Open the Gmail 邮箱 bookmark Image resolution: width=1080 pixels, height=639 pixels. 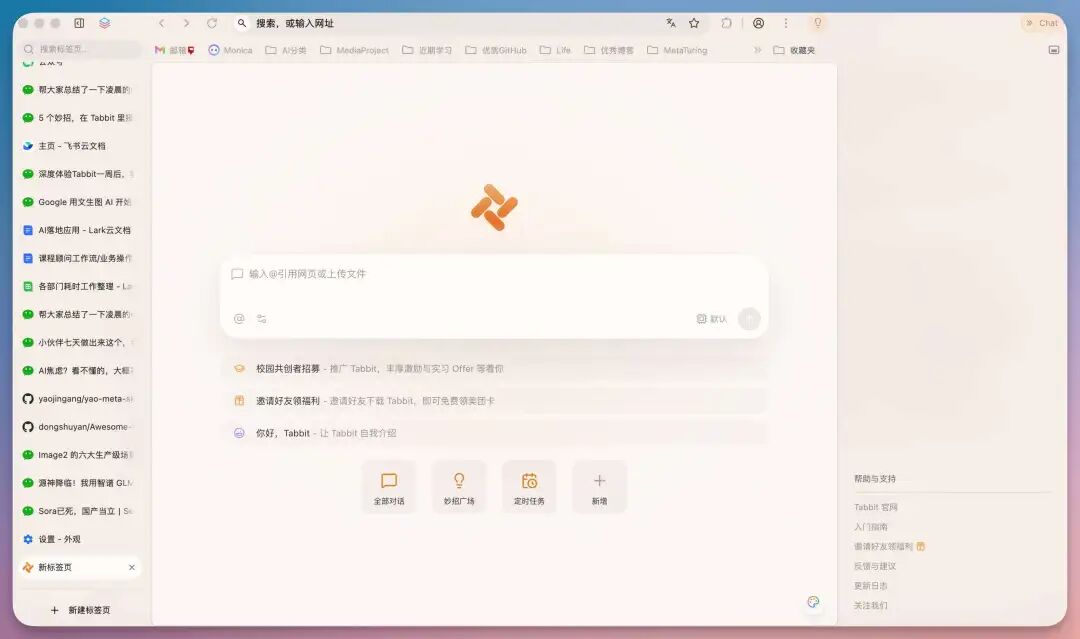click(x=175, y=50)
